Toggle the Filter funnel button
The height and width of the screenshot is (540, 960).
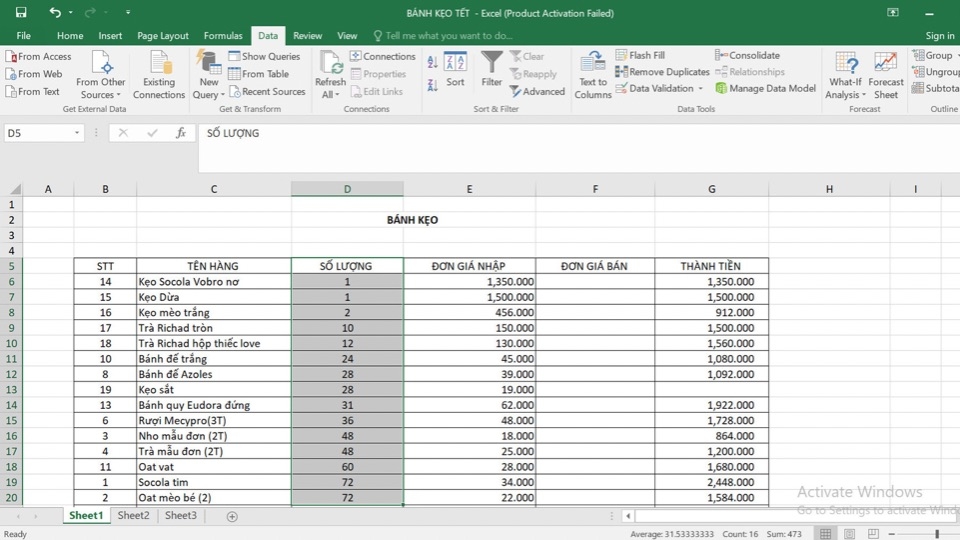pyautogui.click(x=491, y=69)
